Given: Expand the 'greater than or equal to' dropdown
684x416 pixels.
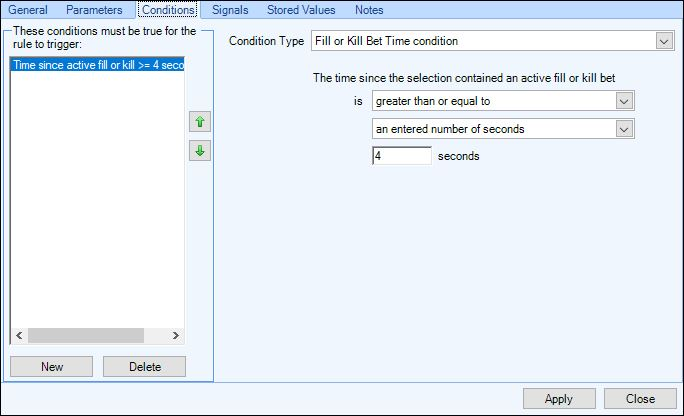Looking at the screenshot, I should click(503, 101).
